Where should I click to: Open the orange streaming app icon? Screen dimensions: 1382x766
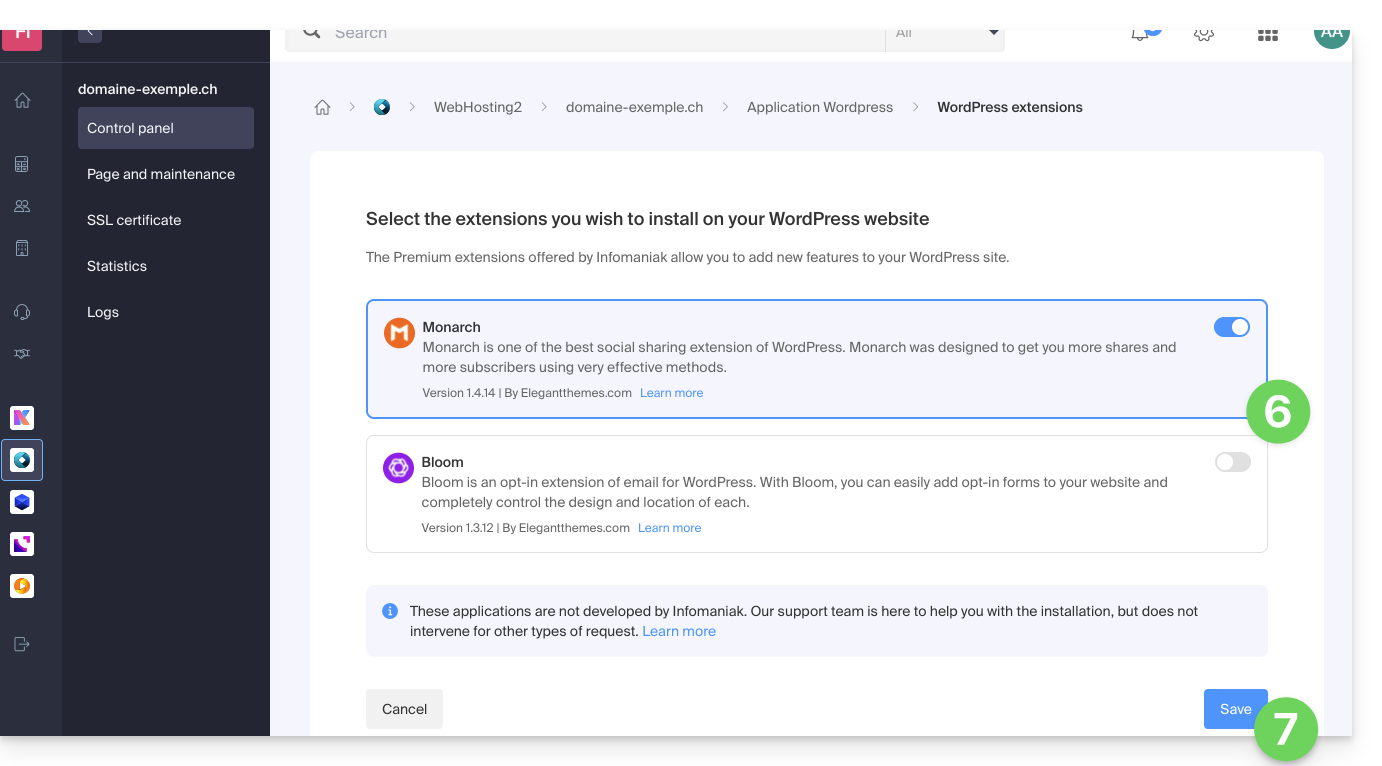click(x=22, y=586)
